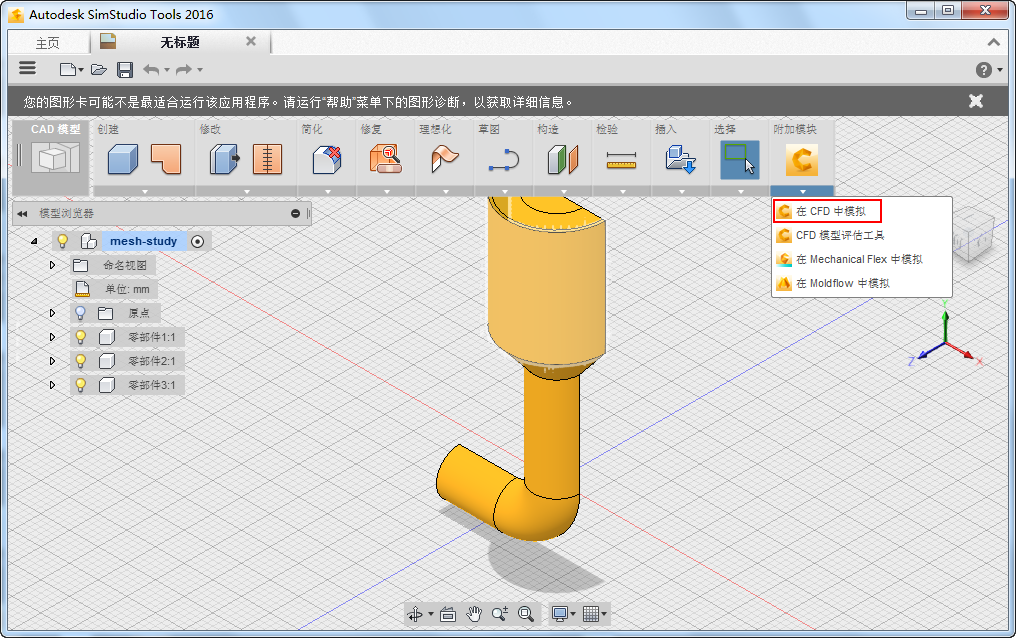Hide component 零部件3:1 via lightbulb
The width and height of the screenshot is (1016, 638).
click(x=80, y=385)
